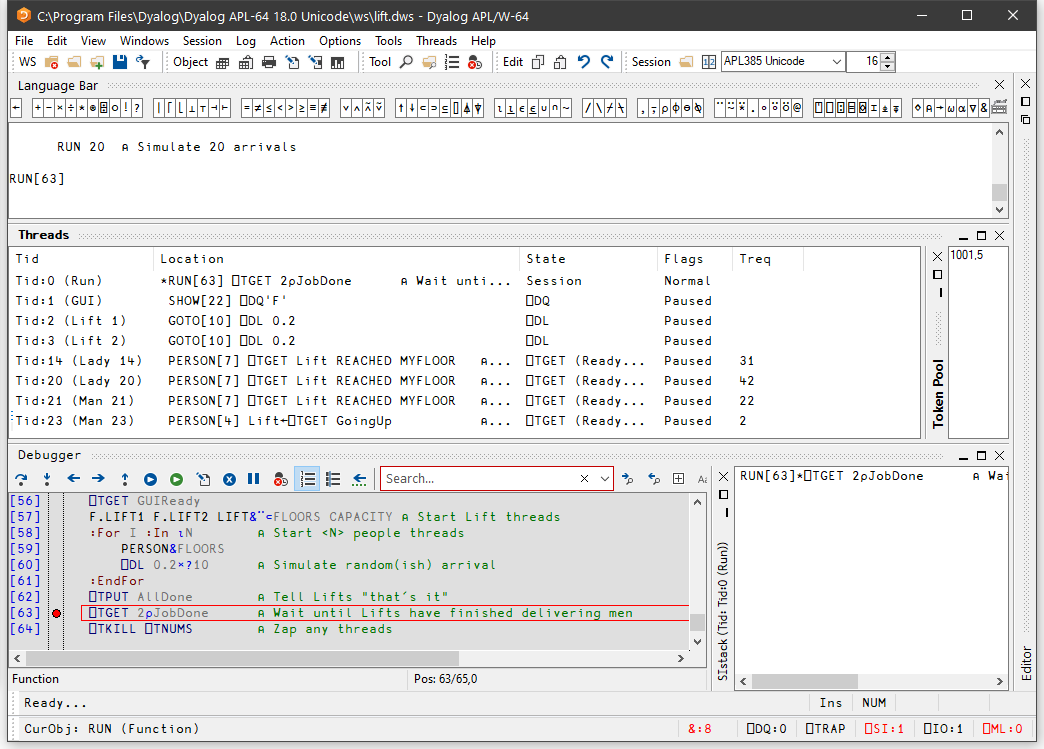Click the green Resume threads button in Debugger
The image size is (1044, 749).
click(176, 479)
